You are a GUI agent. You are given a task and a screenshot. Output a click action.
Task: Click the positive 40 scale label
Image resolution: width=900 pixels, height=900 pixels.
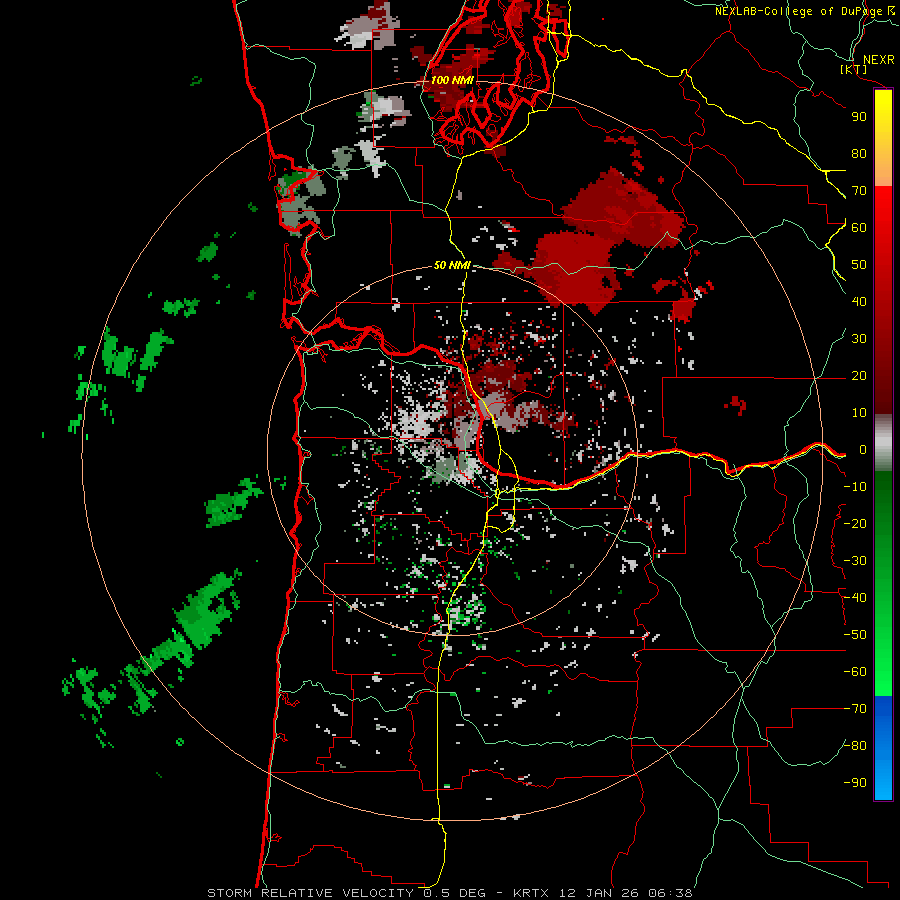[859, 302]
